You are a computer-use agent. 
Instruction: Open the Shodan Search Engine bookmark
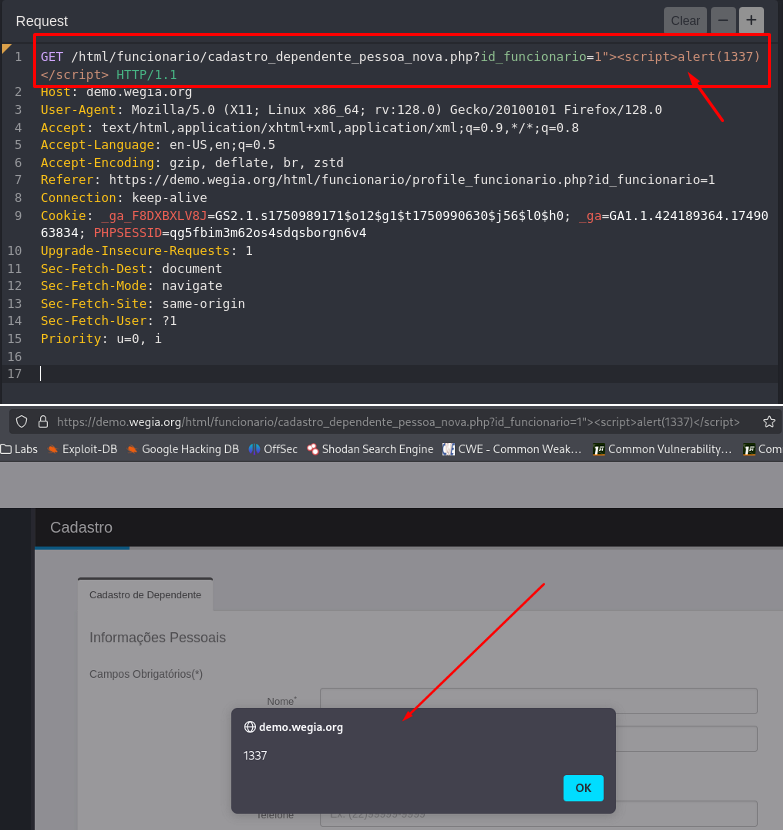[x=370, y=449]
